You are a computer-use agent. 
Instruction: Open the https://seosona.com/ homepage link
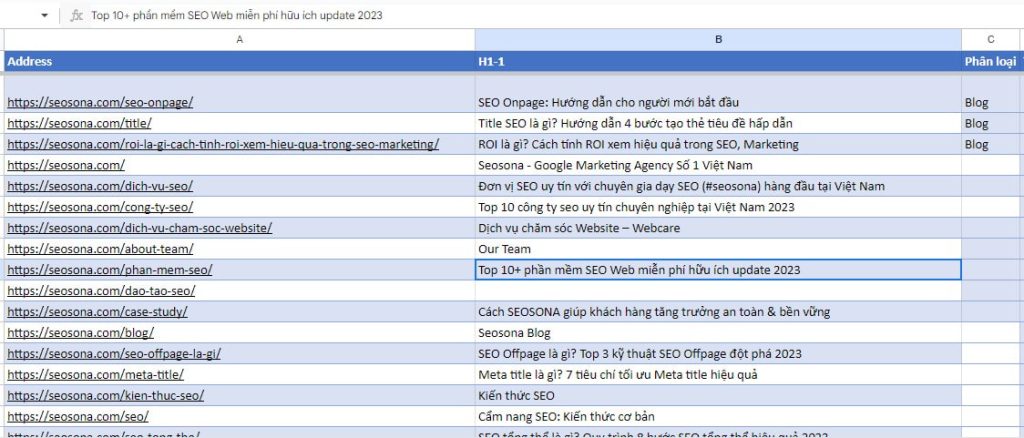[x=66, y=165]
